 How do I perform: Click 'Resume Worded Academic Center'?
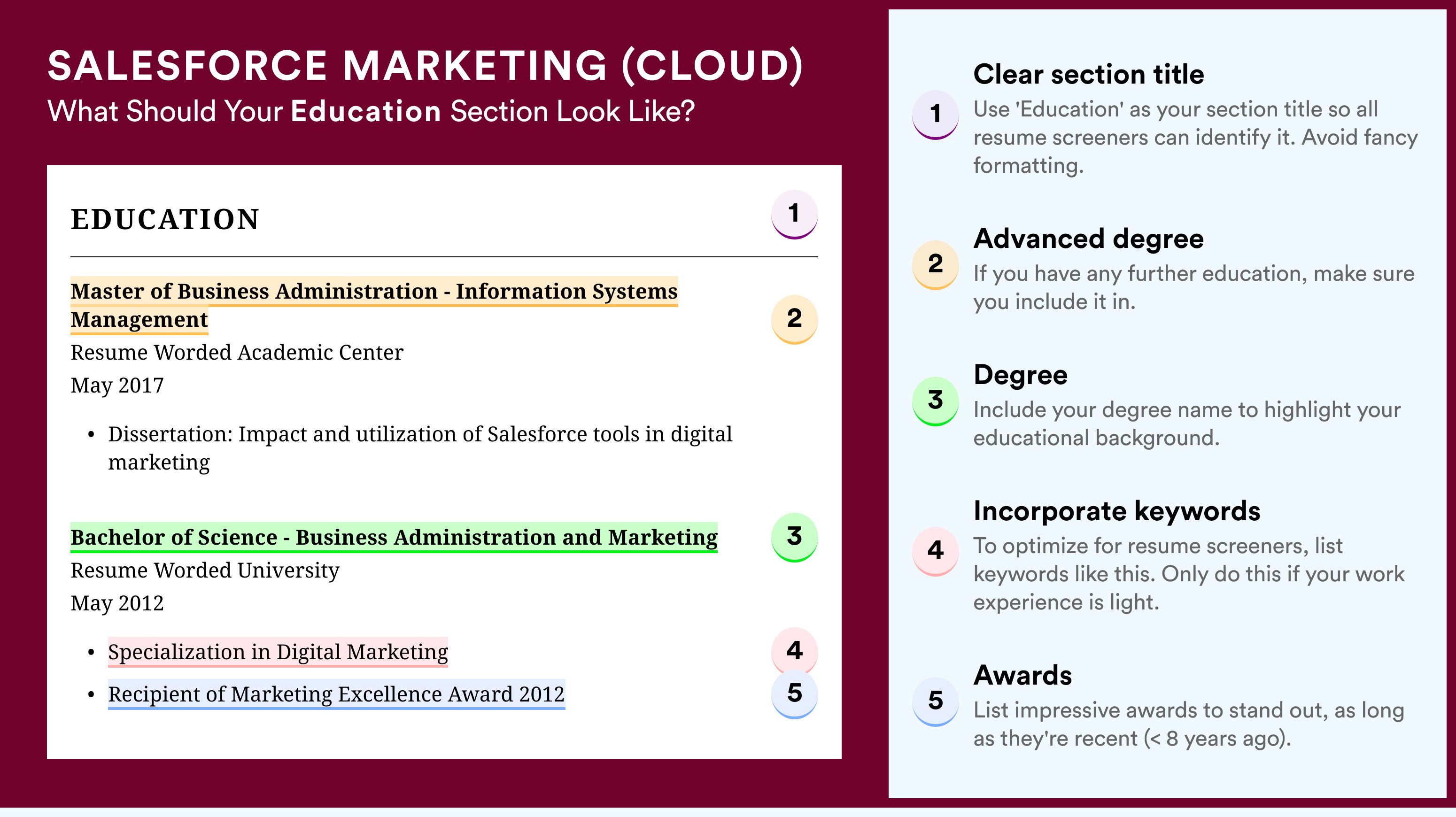(237, 353)
